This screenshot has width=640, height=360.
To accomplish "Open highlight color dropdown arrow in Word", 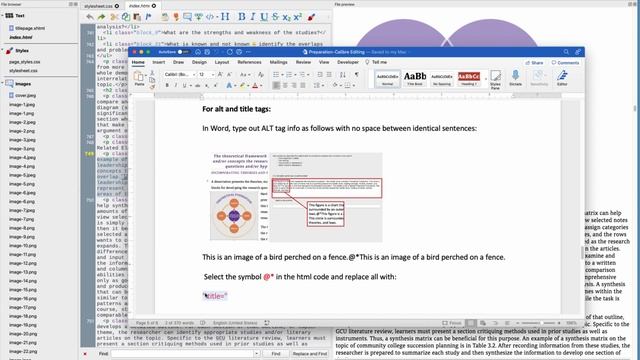I will pyautogui.click(x=248, y=86).
